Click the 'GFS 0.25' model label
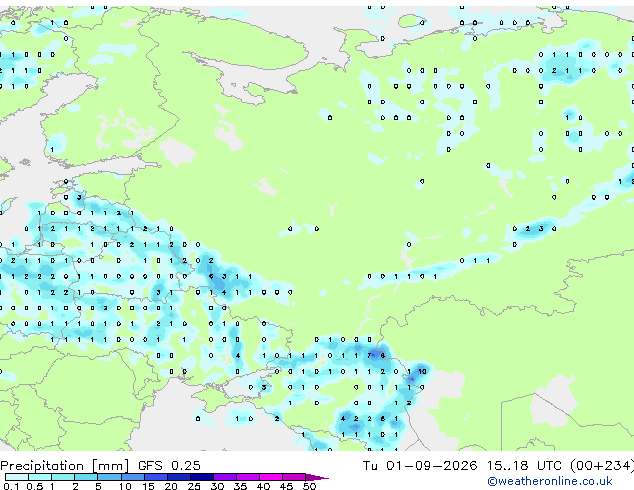Screen dimensions: 634x490 pos(169,466)
